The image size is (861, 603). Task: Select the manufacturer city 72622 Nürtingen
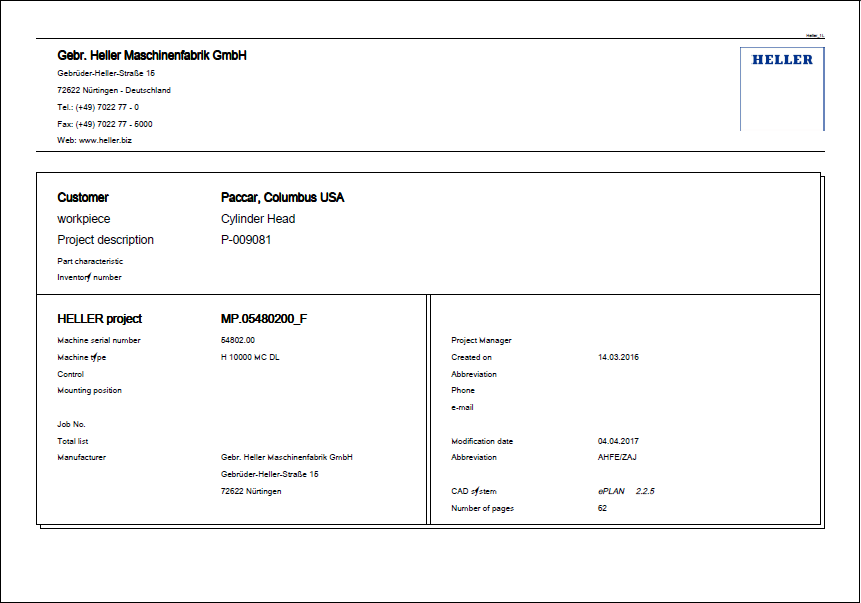click(x=251, y=492)
